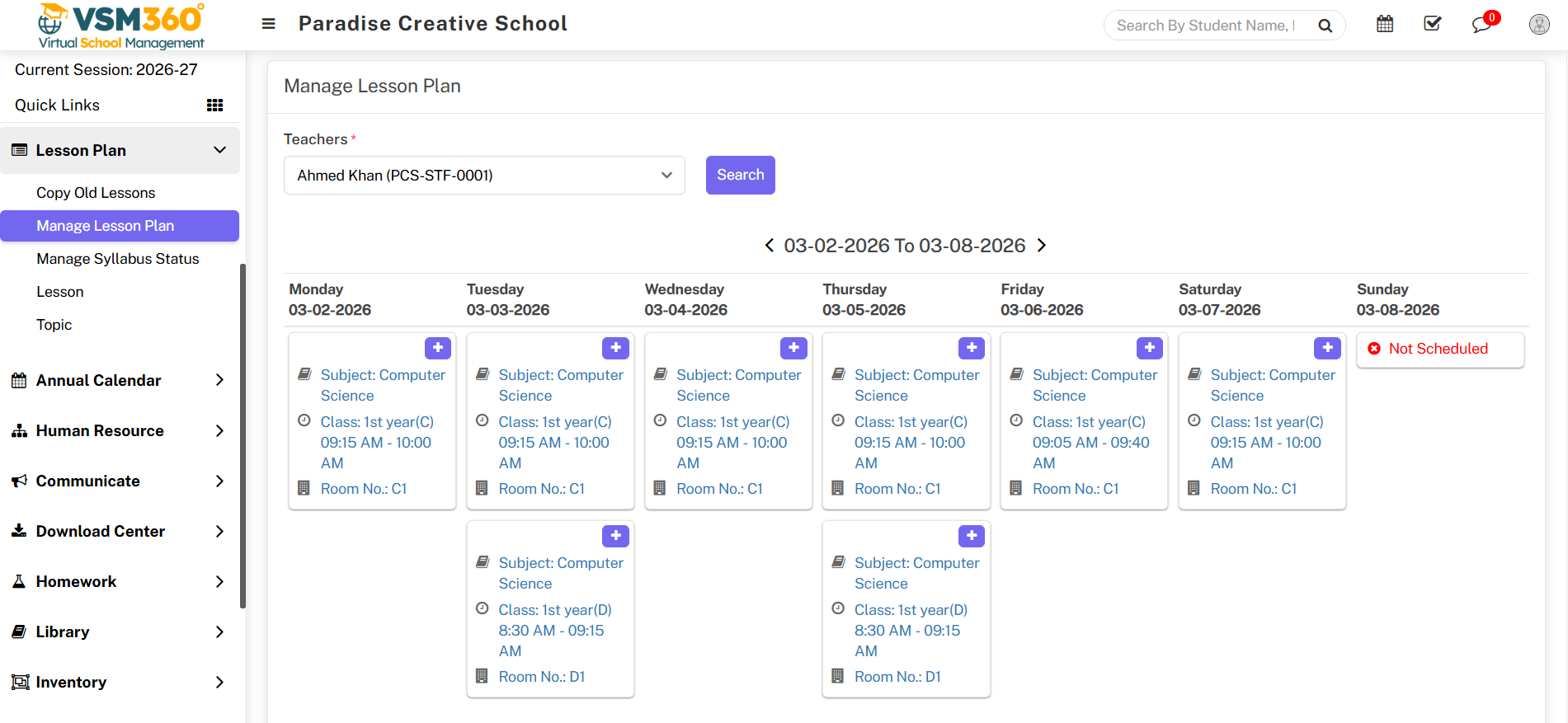This screenshot has width=1568, height=723.
Task: Add a lesson on the Saturday card
Action: 1328,348
